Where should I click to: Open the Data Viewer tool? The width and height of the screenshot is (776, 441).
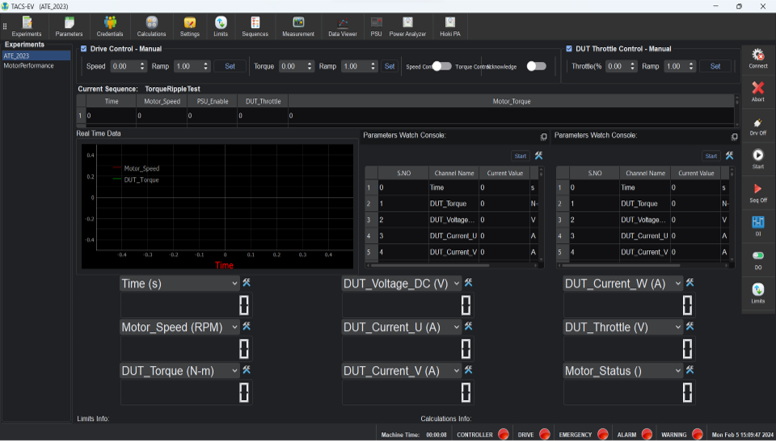click(x=343, y=24)
